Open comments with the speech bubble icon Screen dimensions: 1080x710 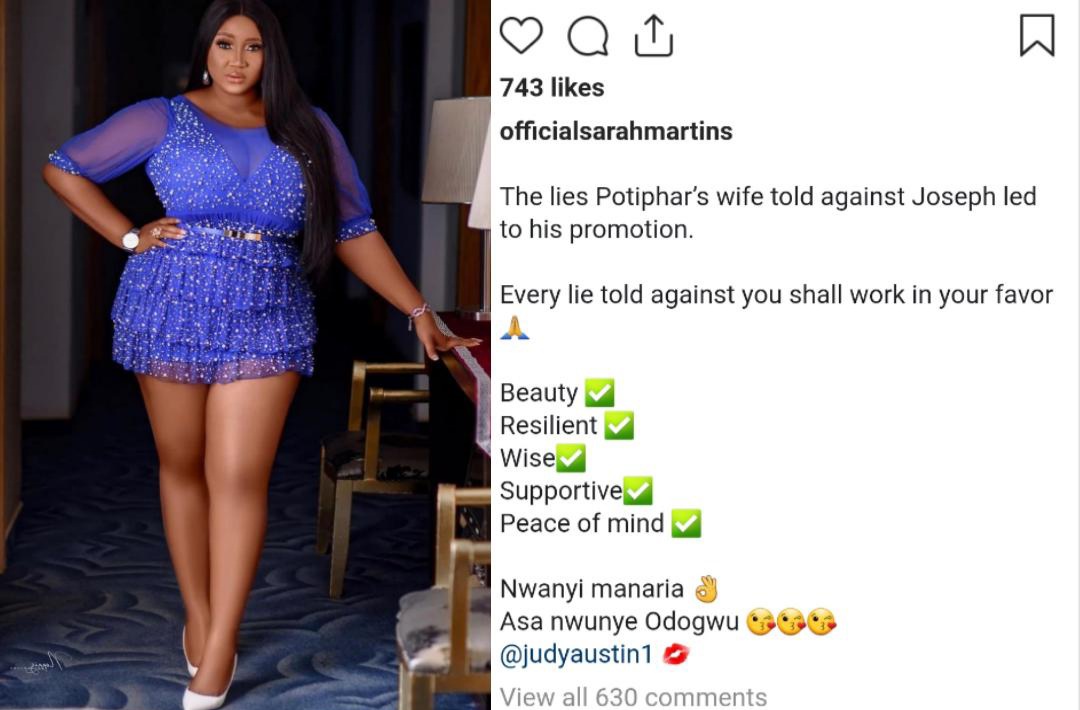[x=588, y=36]
